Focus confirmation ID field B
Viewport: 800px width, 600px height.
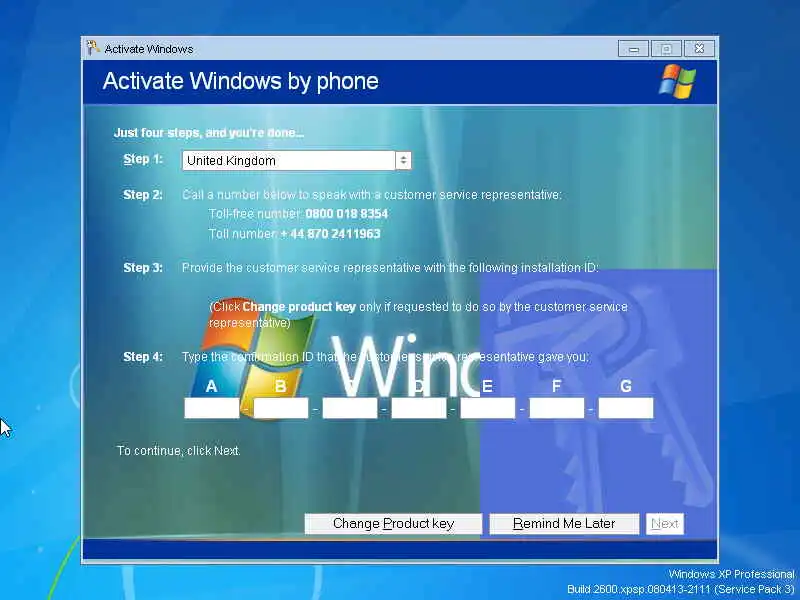tap(281, 408)
